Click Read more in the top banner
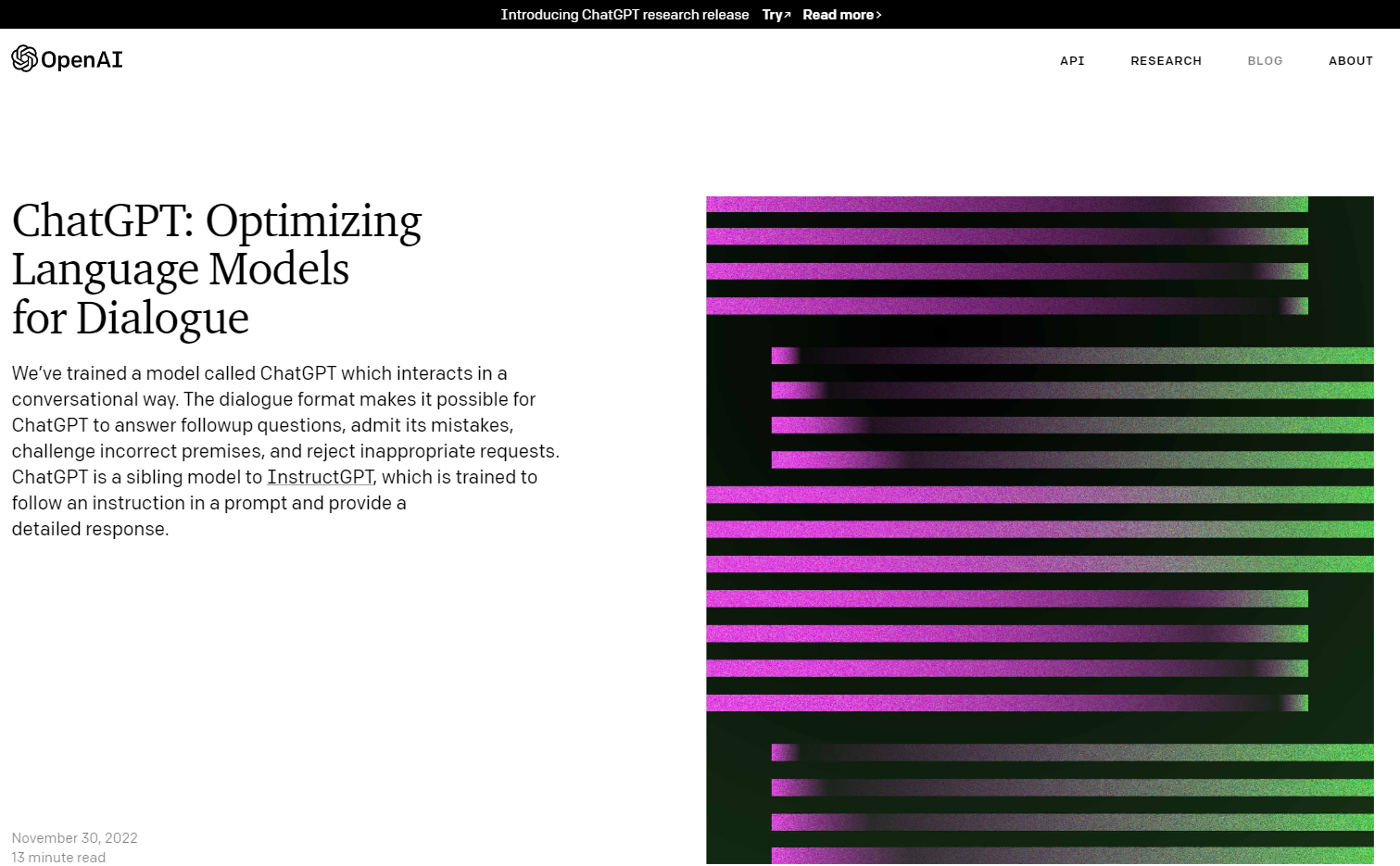1400x866 pixels. tap(842, 15)
